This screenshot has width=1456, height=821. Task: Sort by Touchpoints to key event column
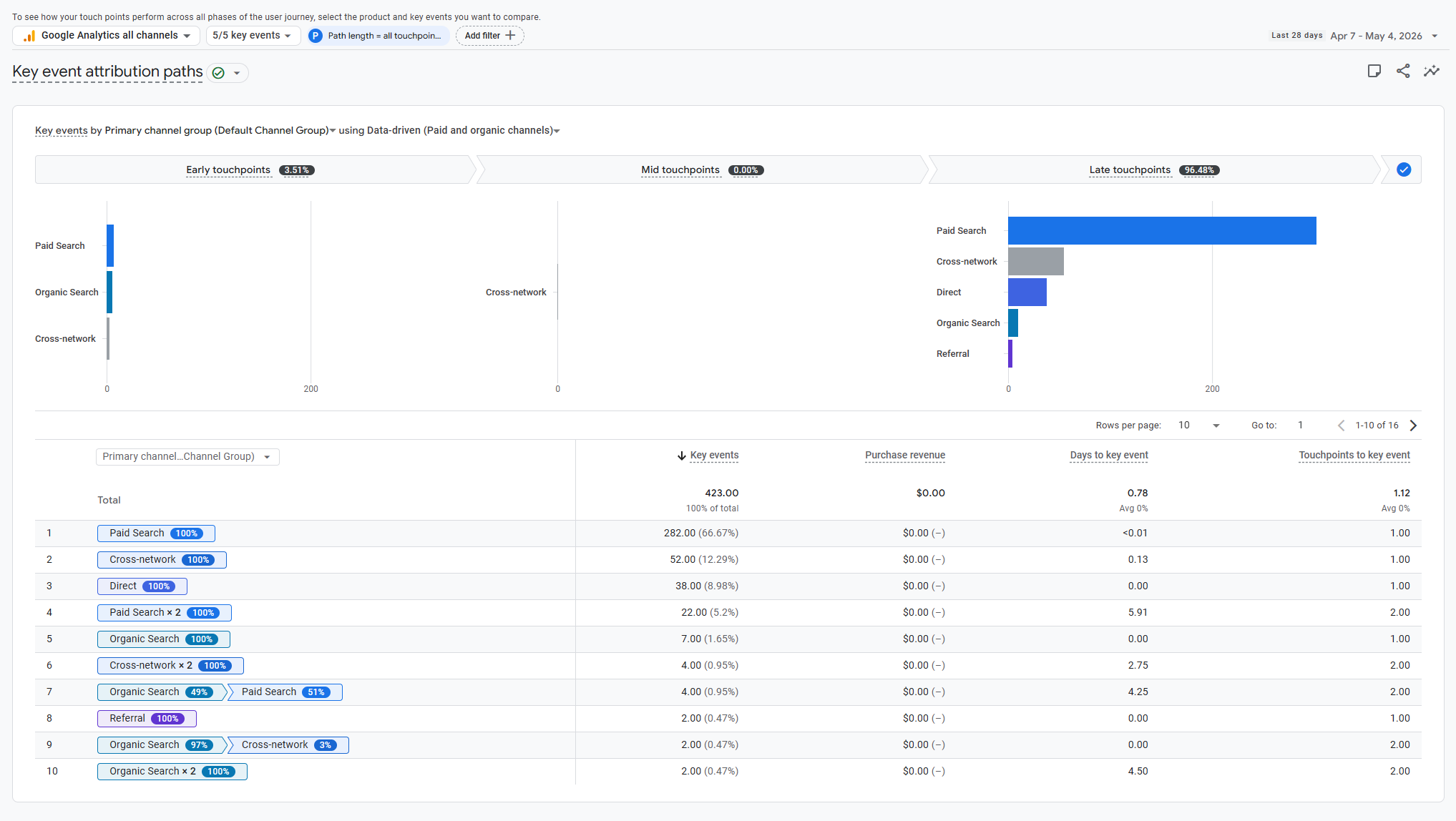click(1354, 456)
